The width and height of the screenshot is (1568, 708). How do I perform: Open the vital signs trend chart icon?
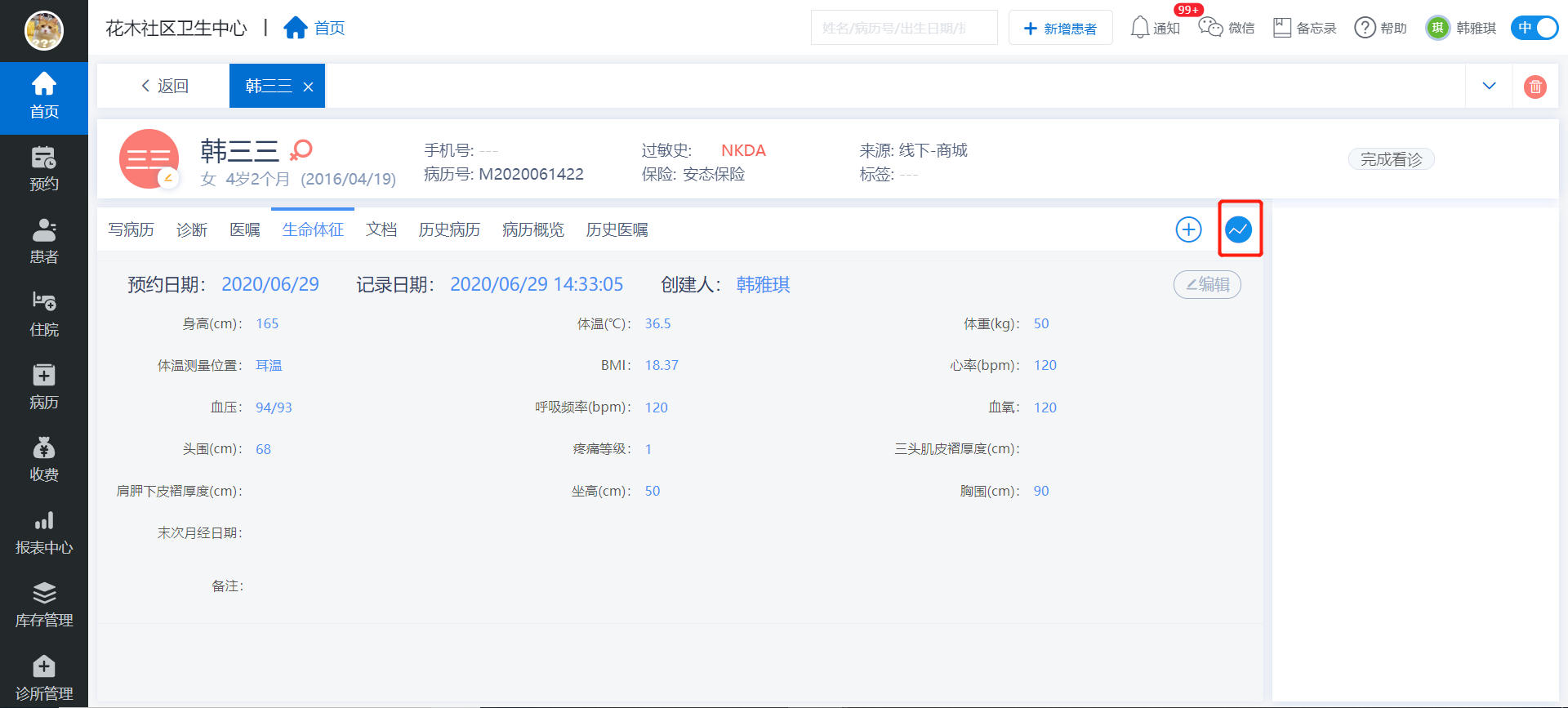[1239, 229]
